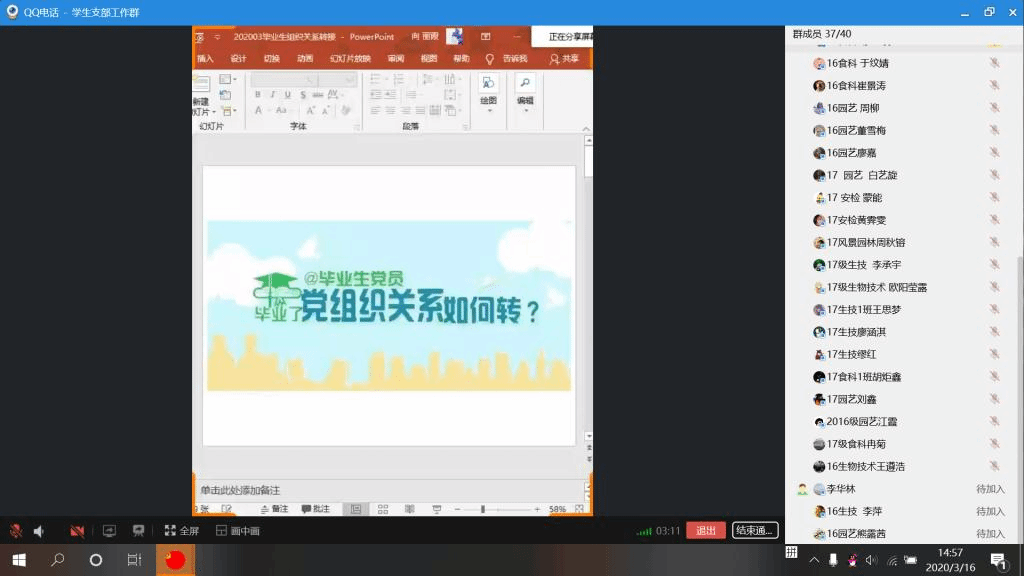Click the 告诉我 lightbulb search icon
This screenshot has height=576, width=1024.
pos(490,59)
